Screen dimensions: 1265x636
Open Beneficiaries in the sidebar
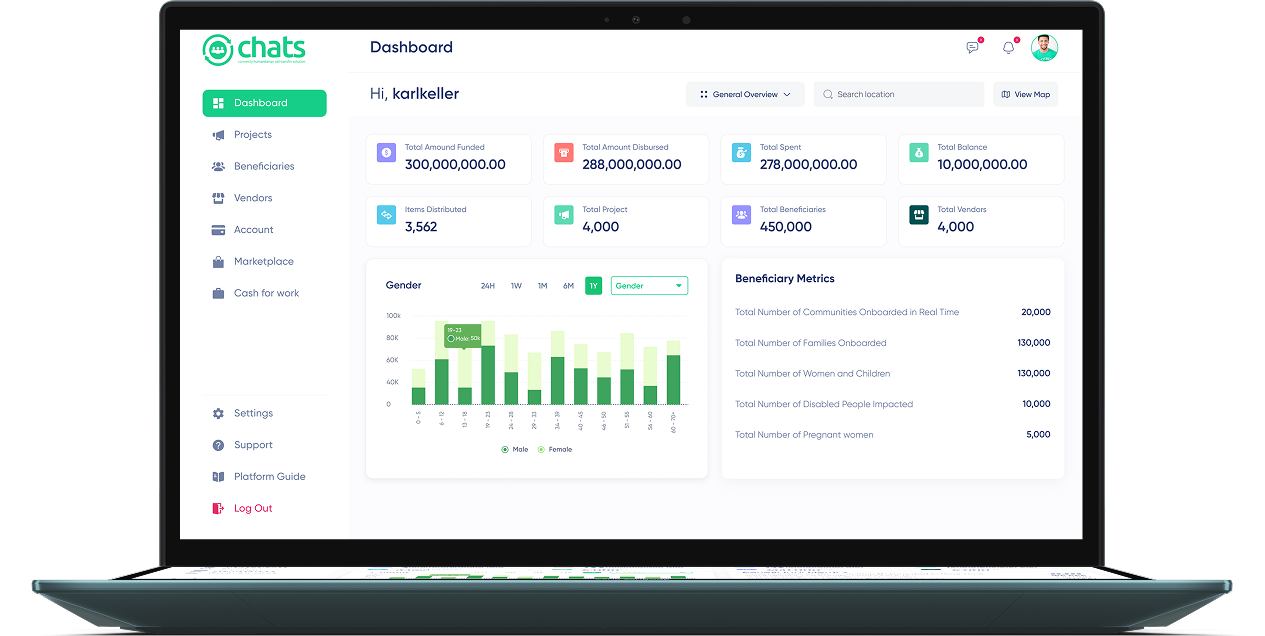[x=264, y=166]
